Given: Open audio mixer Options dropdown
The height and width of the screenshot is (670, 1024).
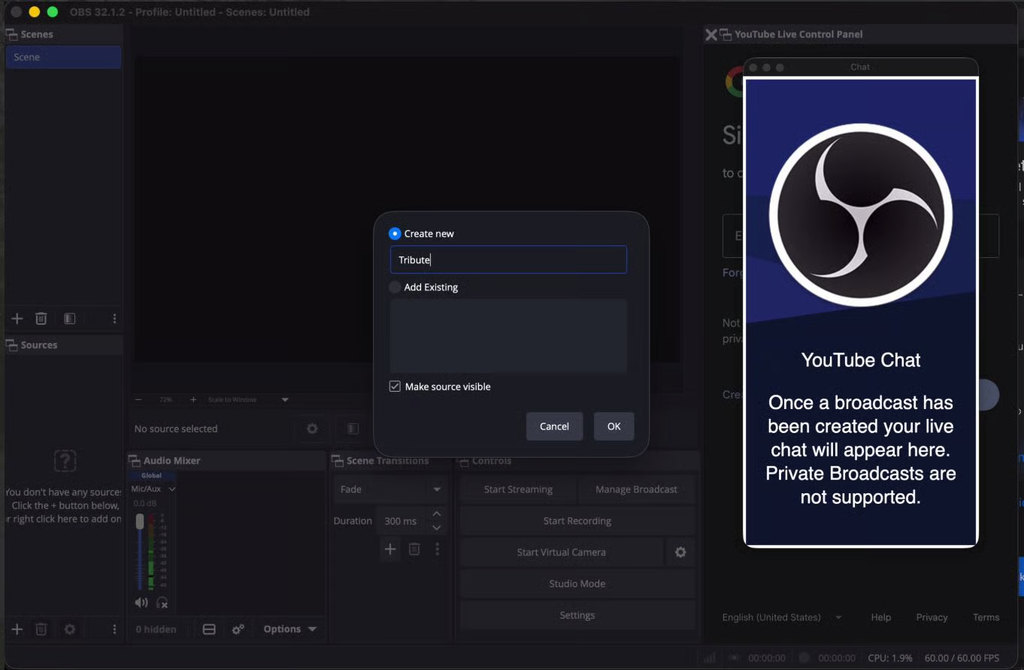Looking at the screenshot, I should 290,629.
